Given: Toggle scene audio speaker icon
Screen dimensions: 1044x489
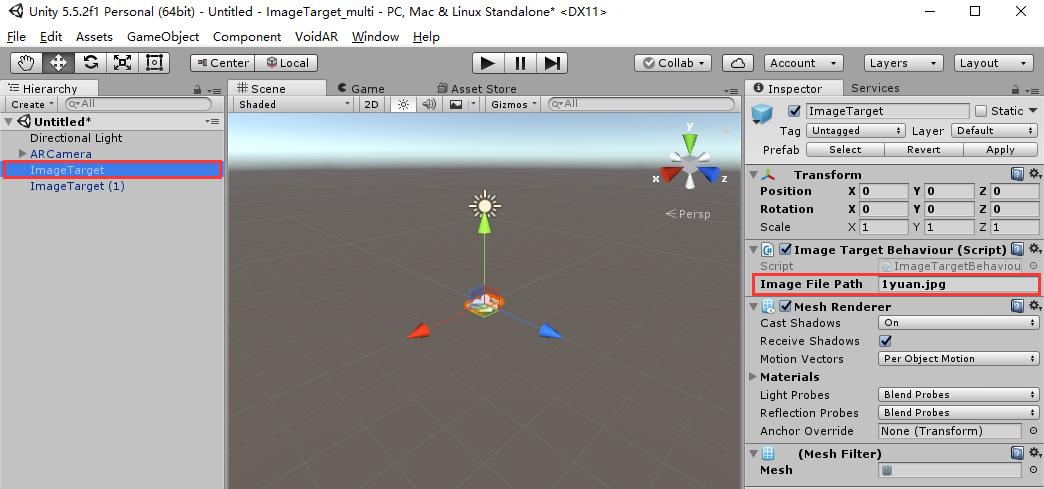Looking at the screenshot, I should point(429,104).
